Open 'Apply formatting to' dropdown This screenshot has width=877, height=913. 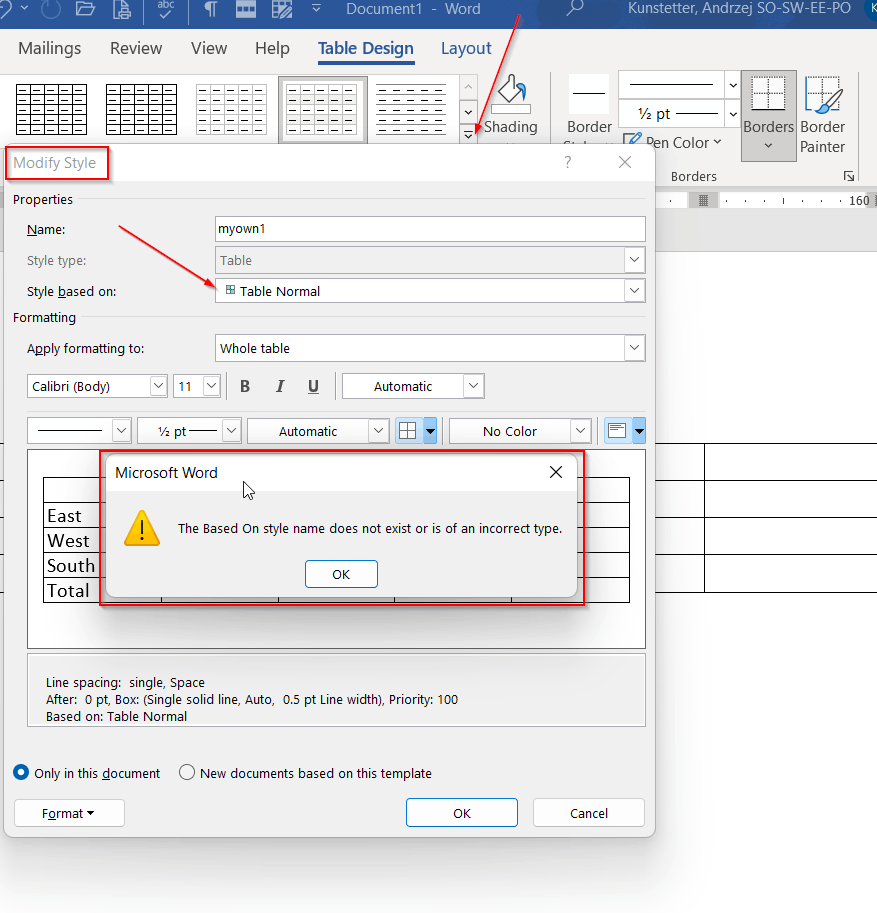click(x=634, y=348)
